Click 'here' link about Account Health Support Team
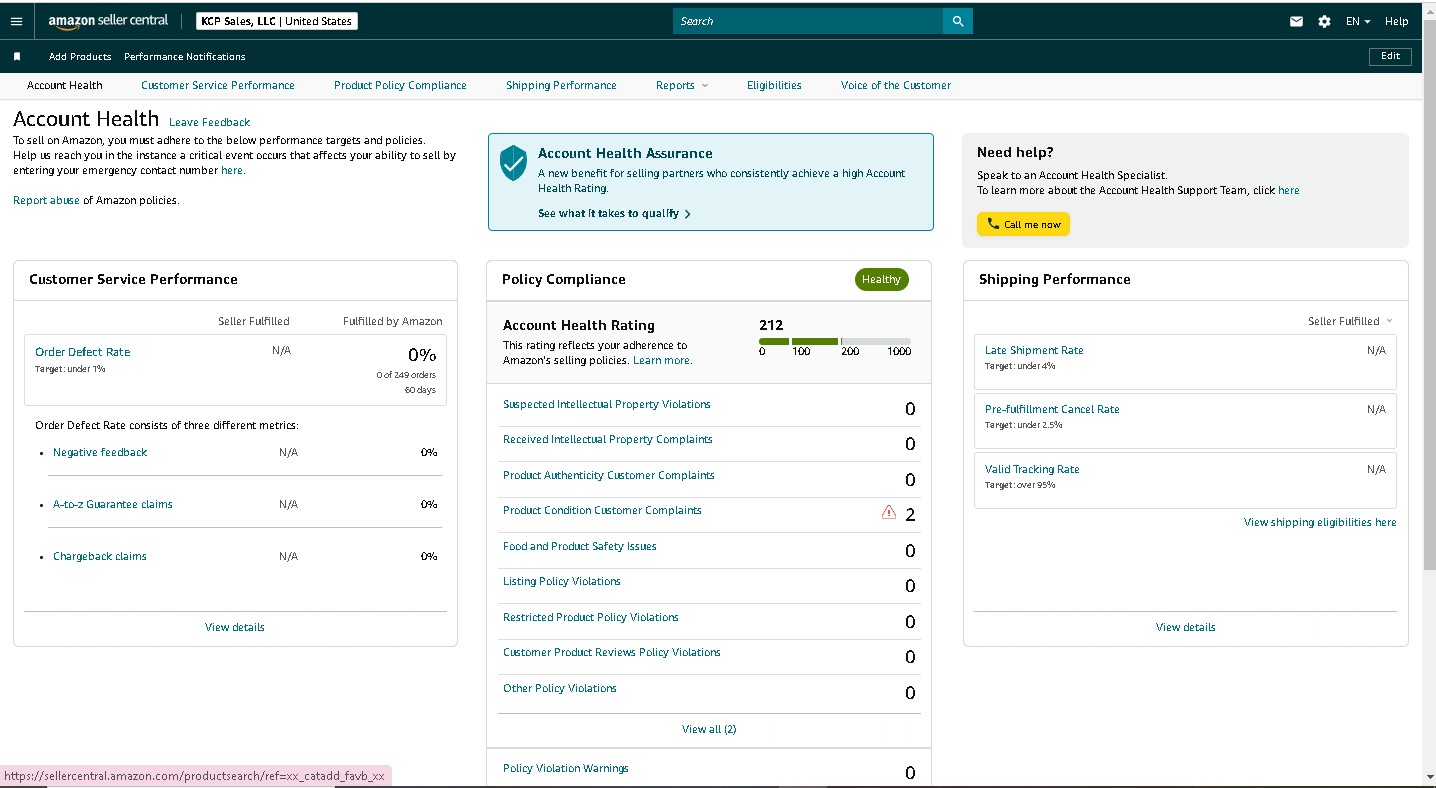 click(1289, 190)
